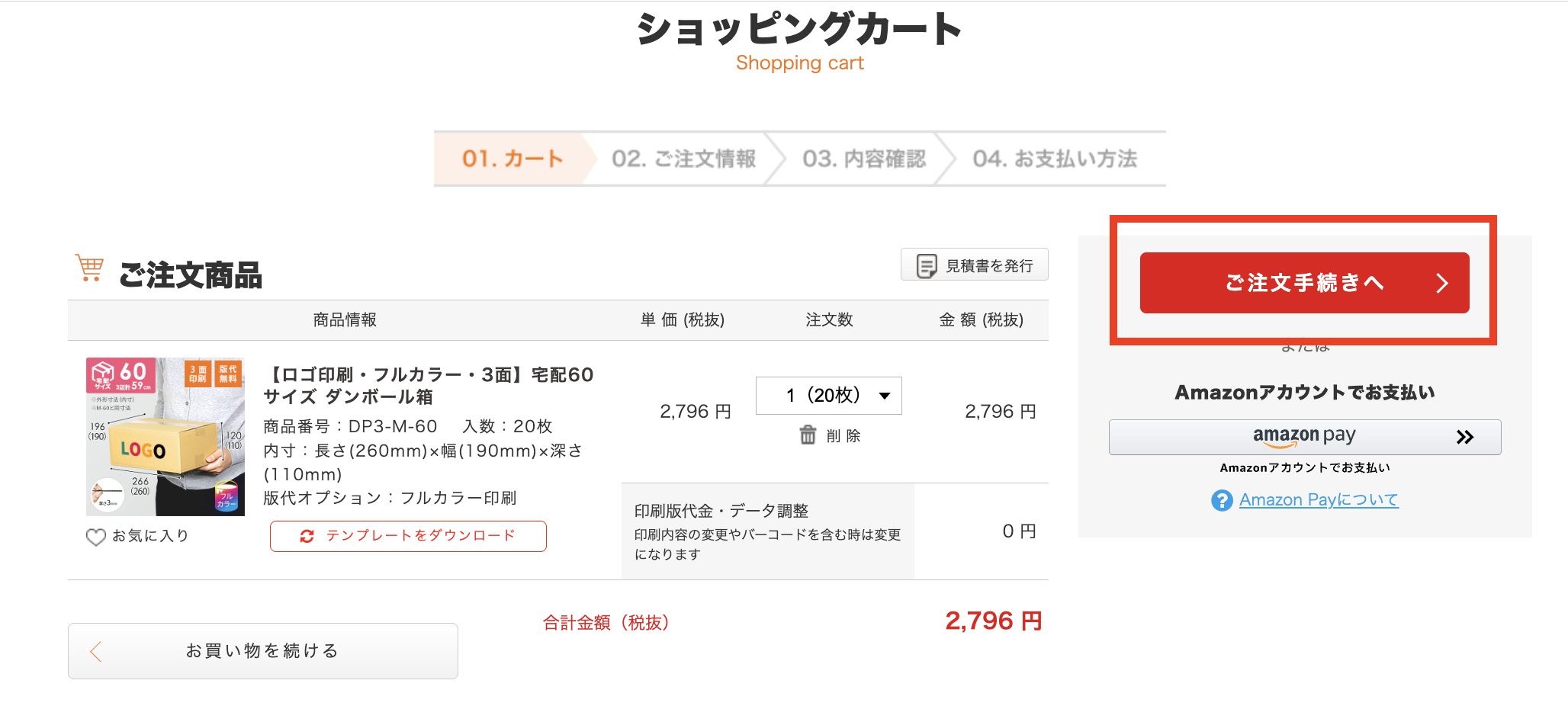
Task: Click the refresh icon on template download button
Action: tap(307, 536)
